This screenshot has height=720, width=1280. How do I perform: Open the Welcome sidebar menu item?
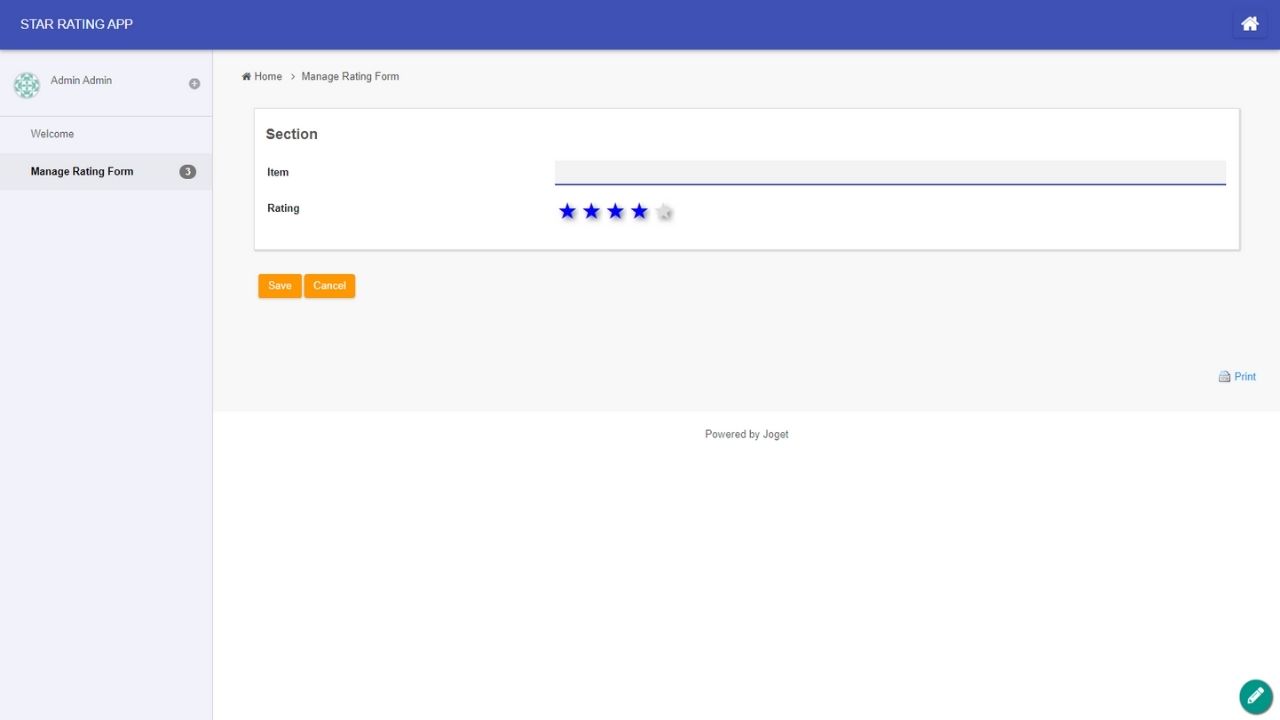click(52, 134)
